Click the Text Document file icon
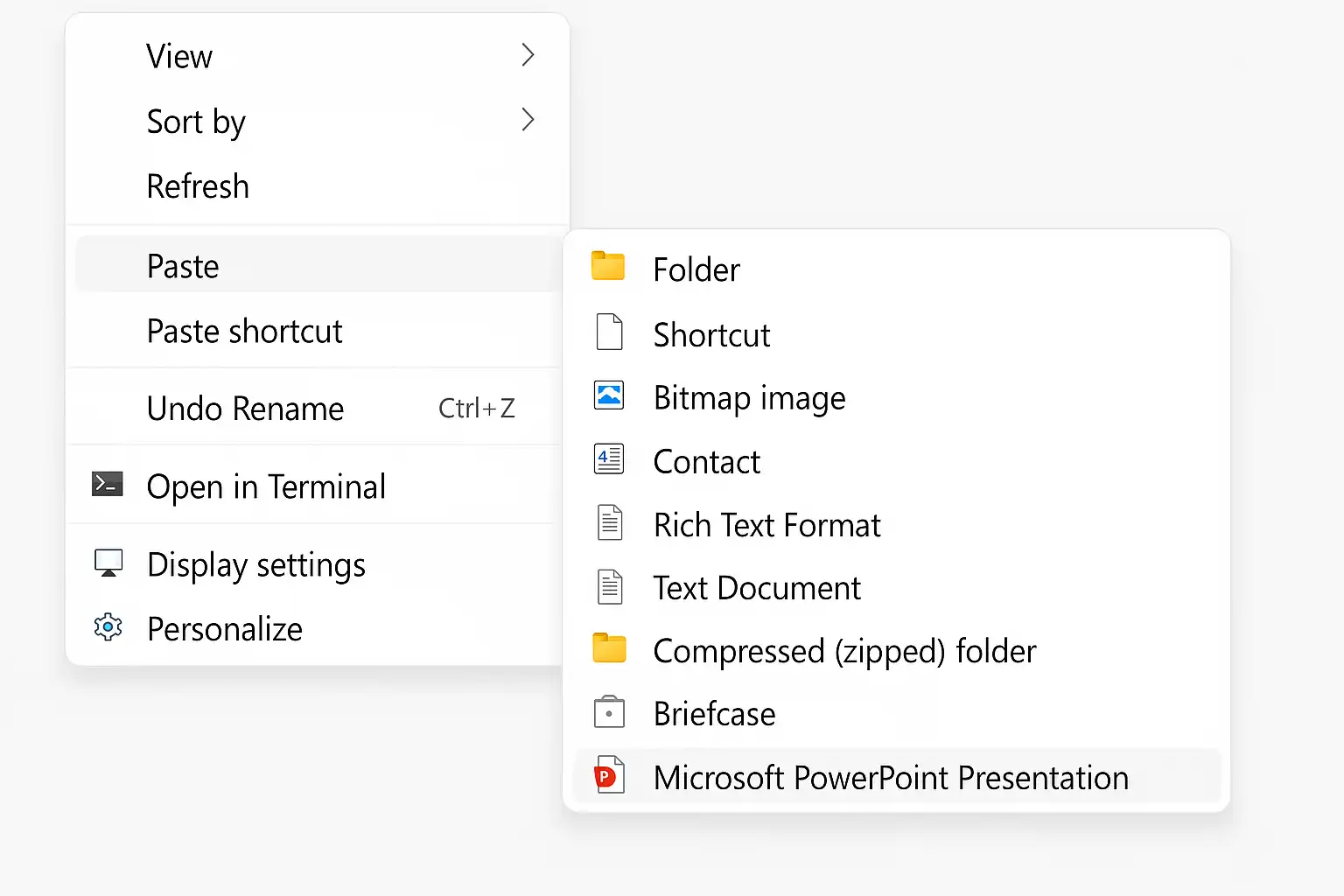Image resolution: width=1344 pixels, height=896 pixels. pyautogui.click(x=610, y=586)
